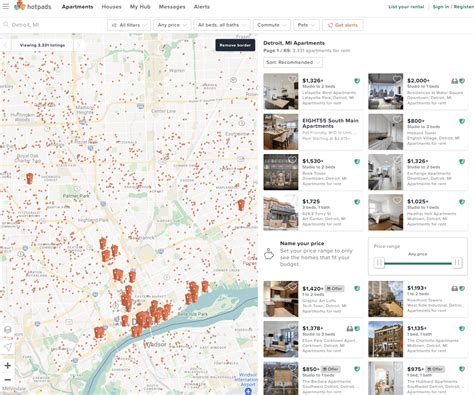Click the HotPads logo
The image size is (474, 395).
tap(33, 6)
